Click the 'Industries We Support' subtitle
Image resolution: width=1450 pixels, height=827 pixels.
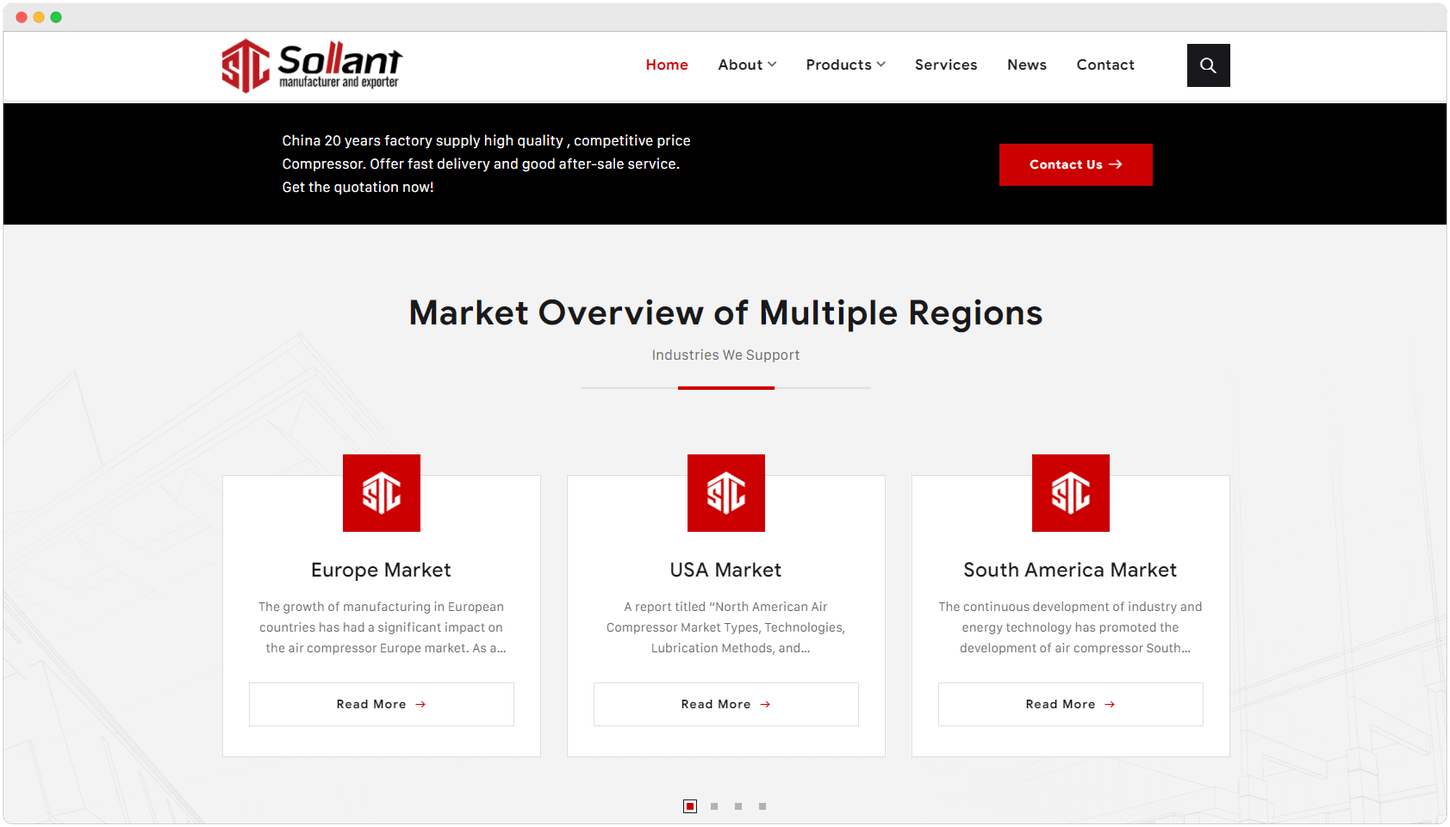[726, 355]
